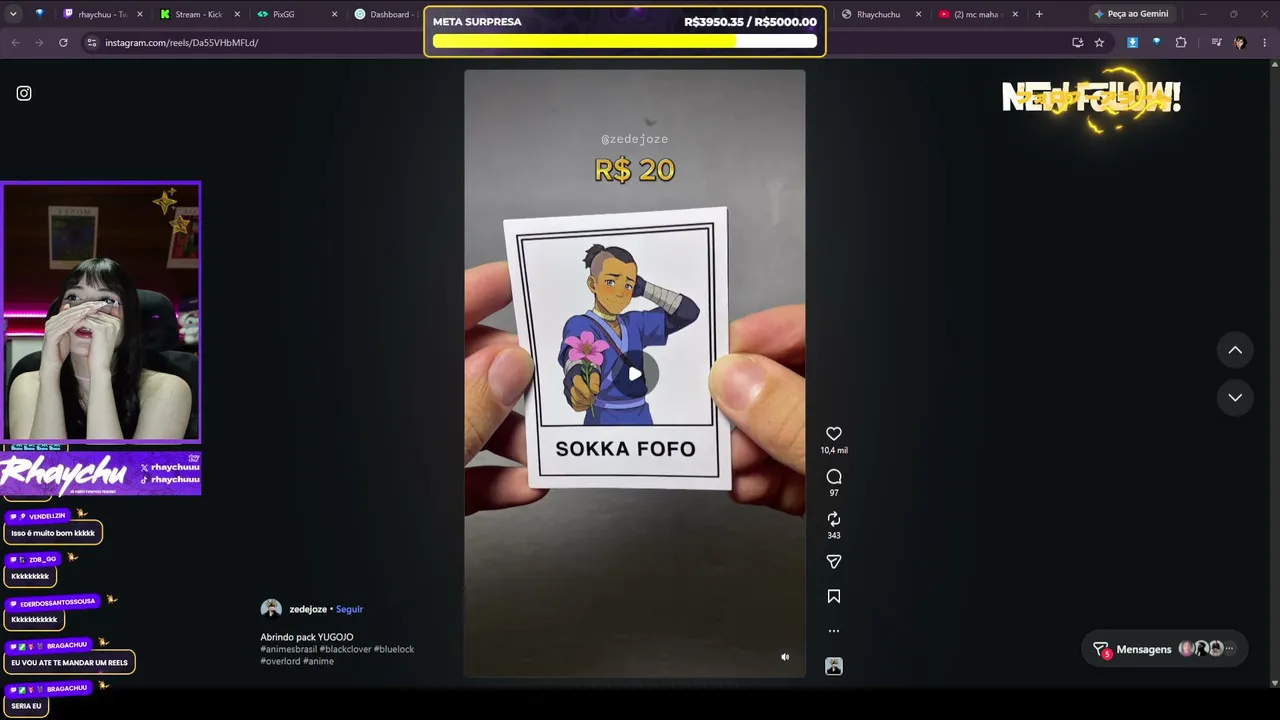Like the reel with the heart icon
Image resolution: width=1280 pixels, height=720 pixels.
tap(834, 433)
